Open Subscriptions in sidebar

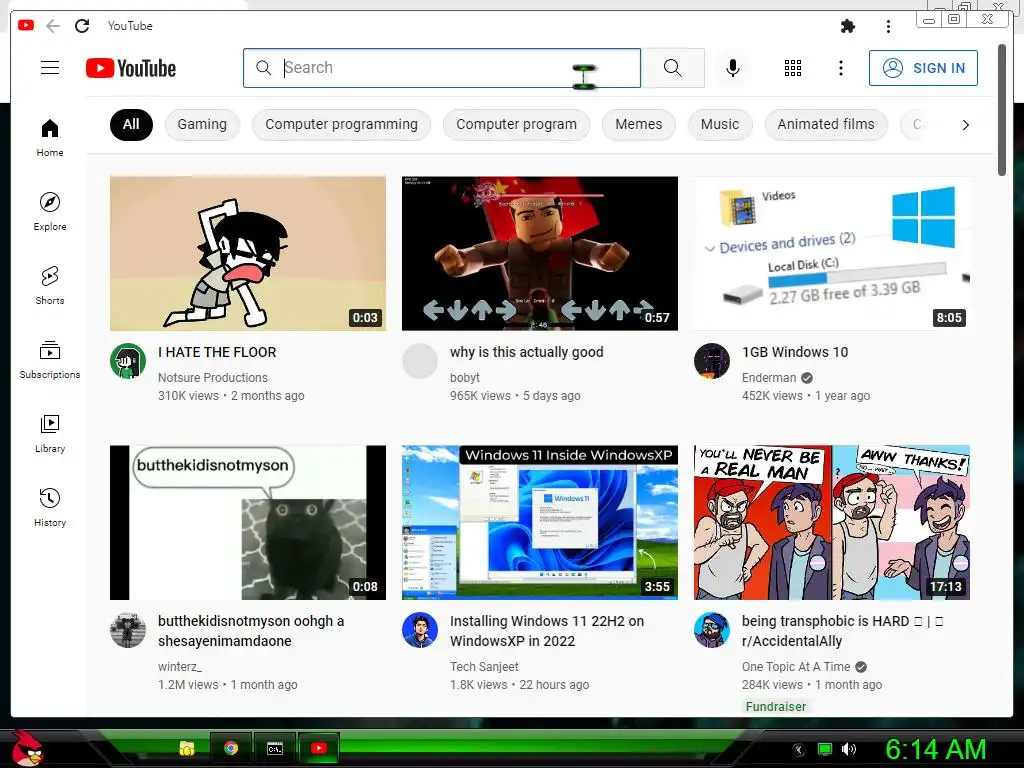50,359
